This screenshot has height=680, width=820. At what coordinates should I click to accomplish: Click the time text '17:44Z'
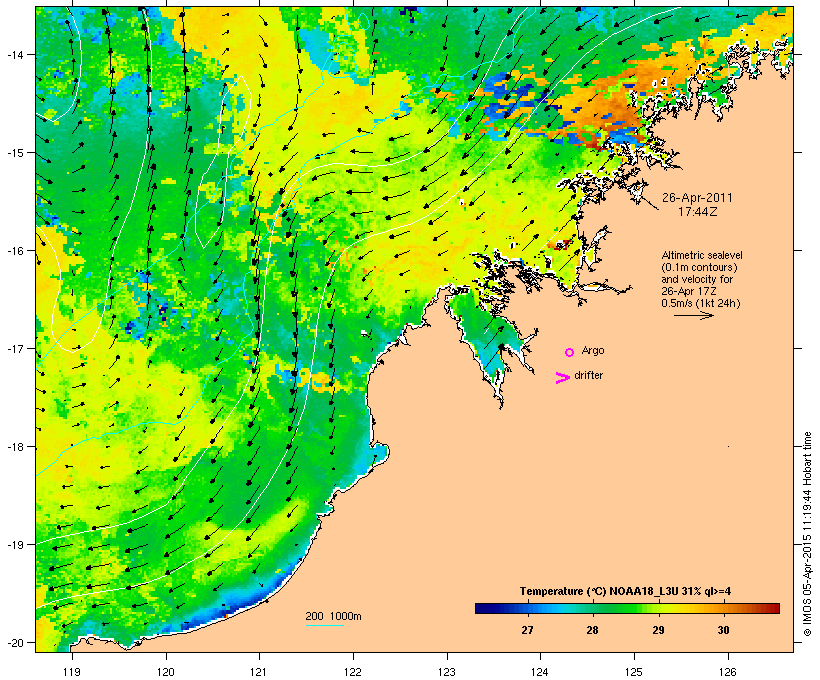pos(698,212)
